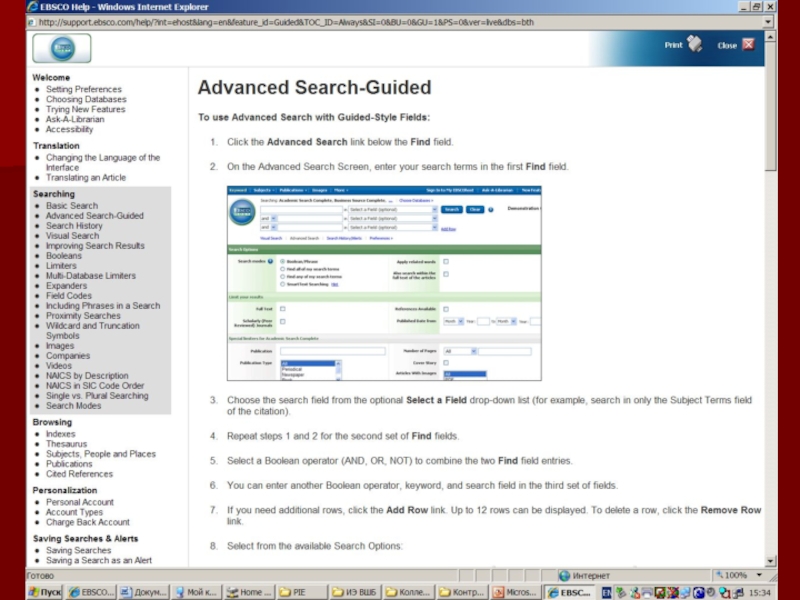
Task: Open Personal Account help topic
Action: 80,502
